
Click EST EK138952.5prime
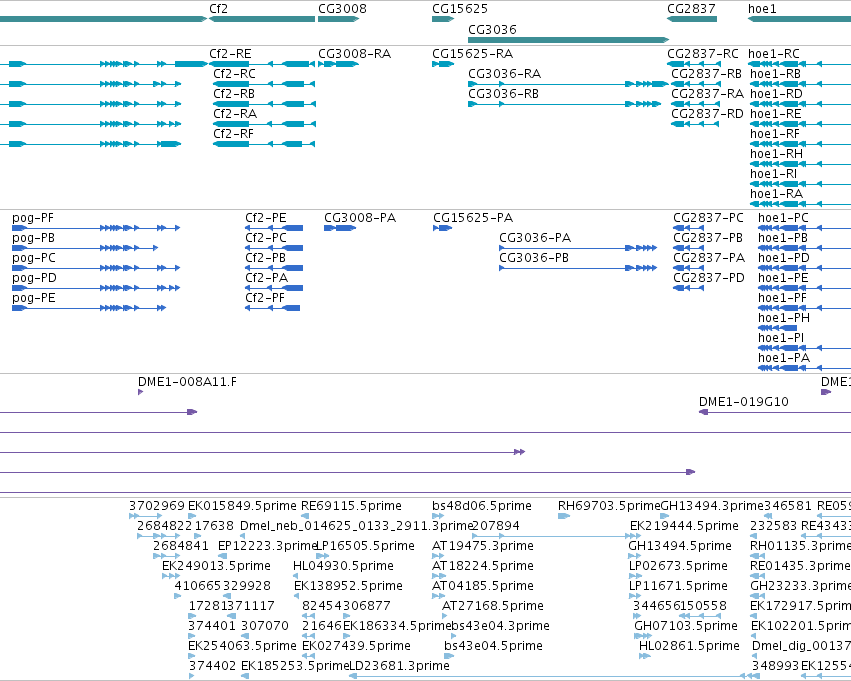348,585
